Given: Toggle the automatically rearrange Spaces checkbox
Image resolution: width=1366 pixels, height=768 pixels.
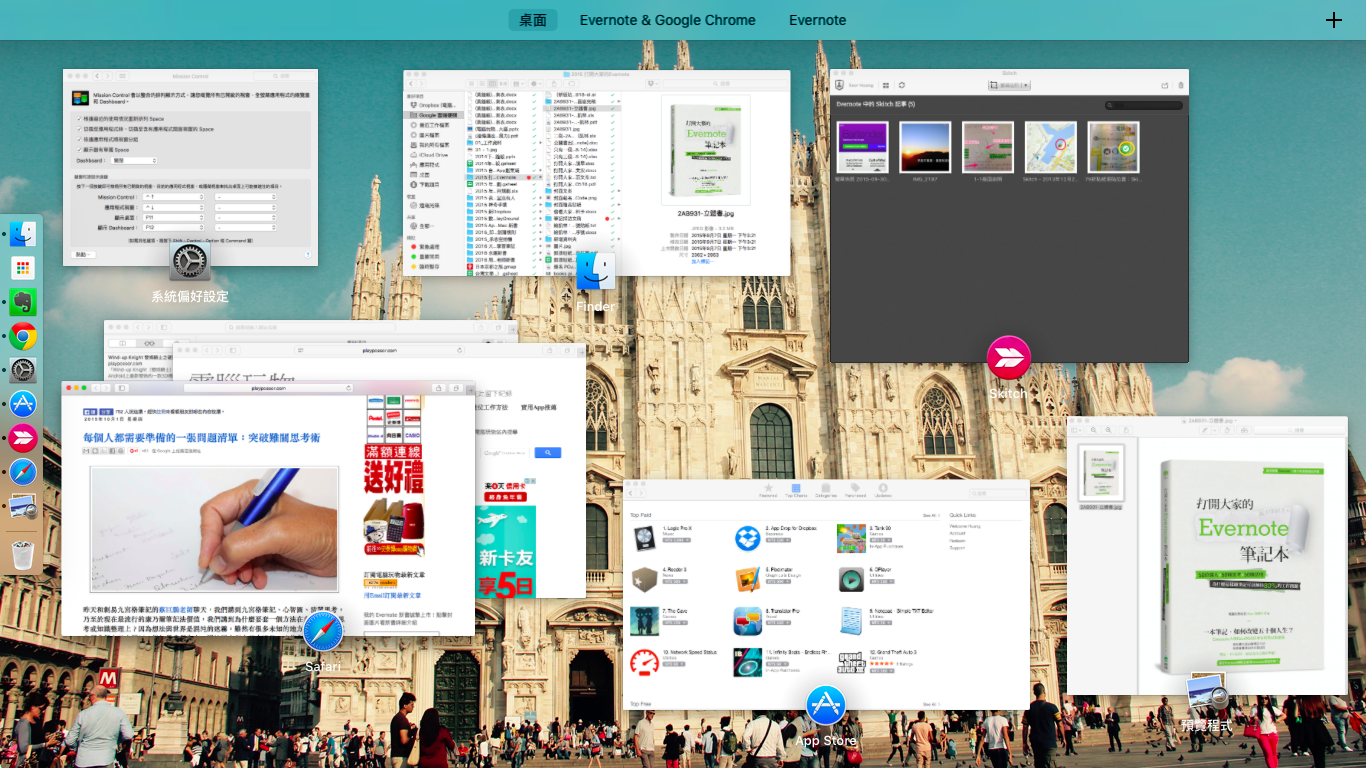Looking at the screenshot, I should [80, 118].
